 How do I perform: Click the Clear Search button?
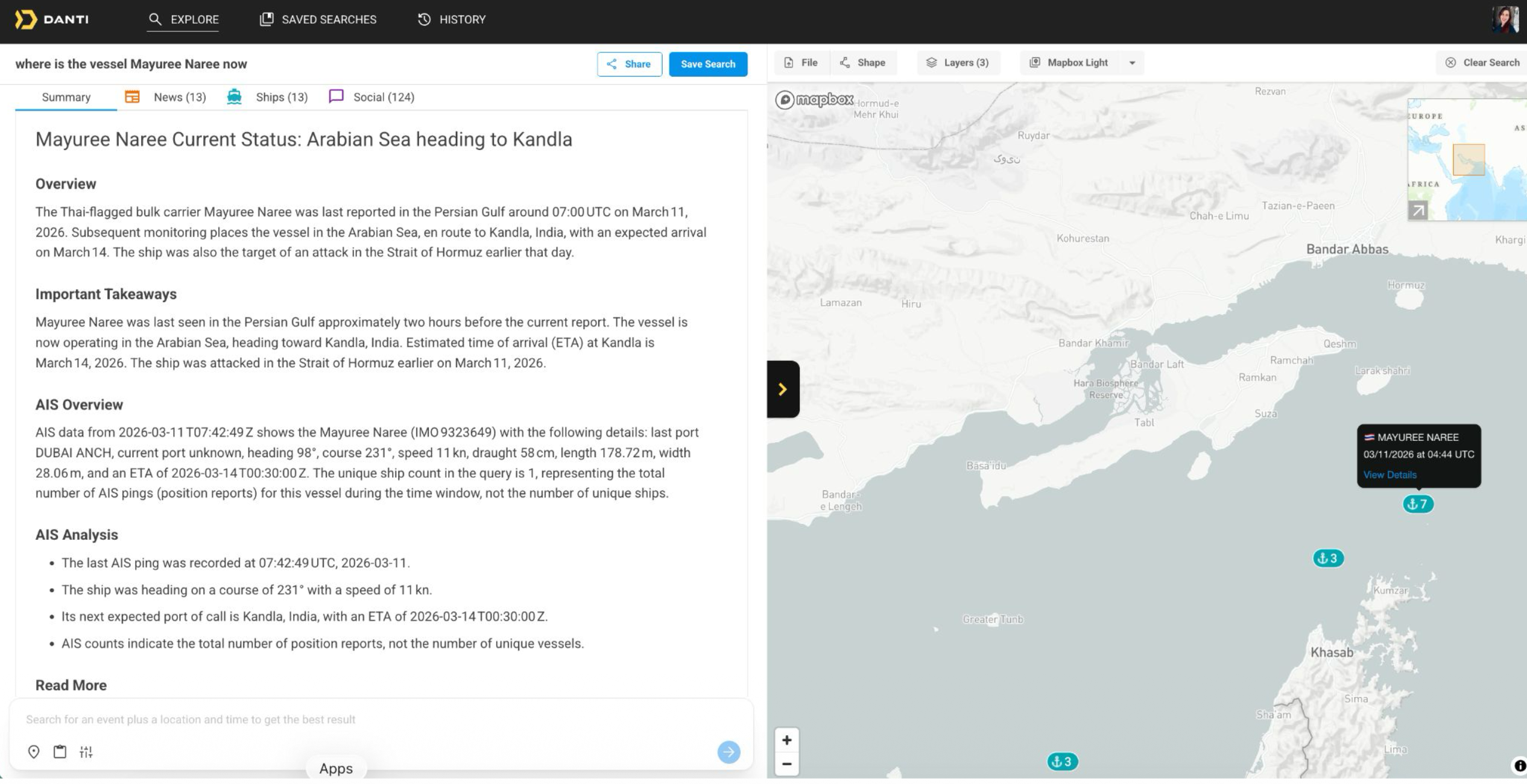1482,63
